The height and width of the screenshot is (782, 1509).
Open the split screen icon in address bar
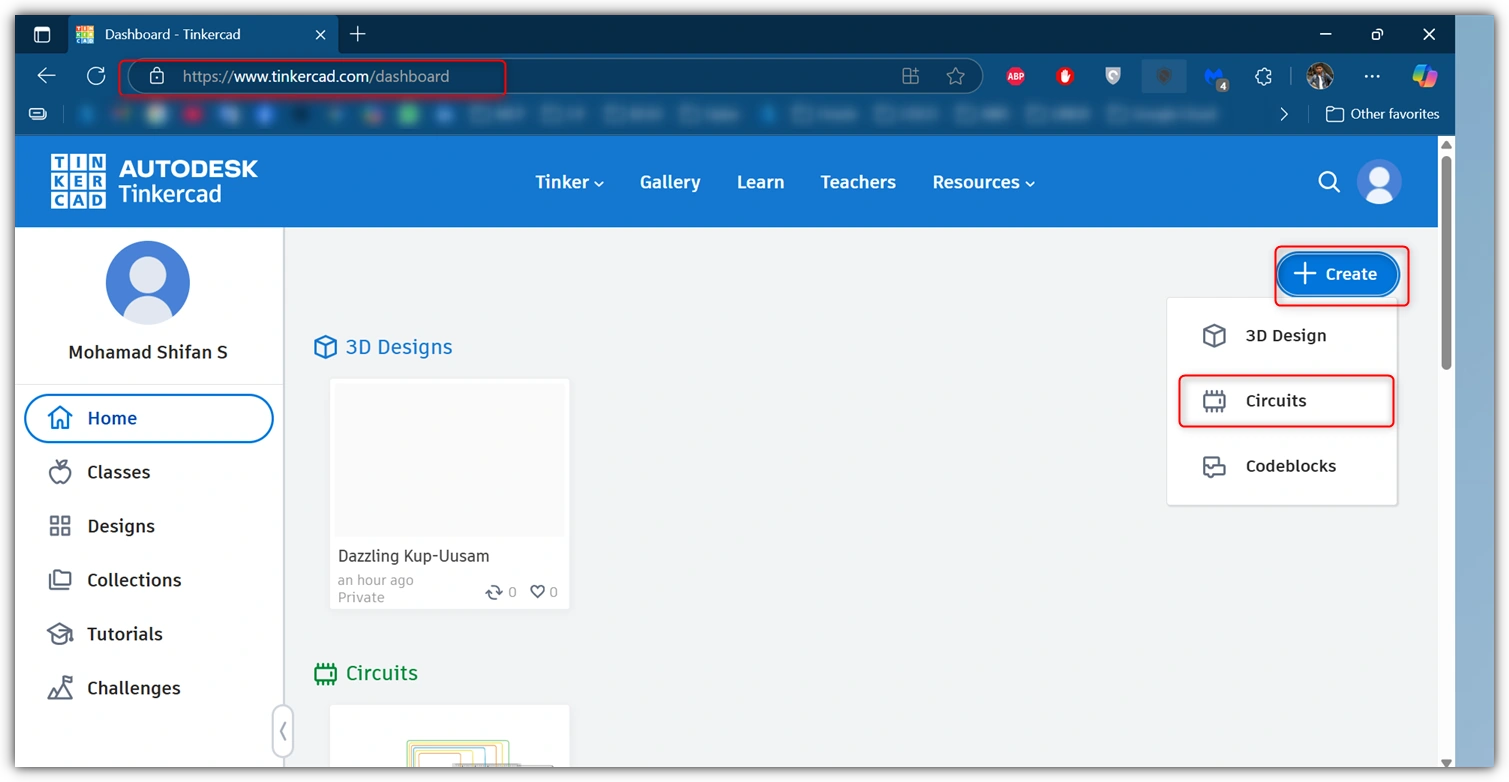(910, 76)
